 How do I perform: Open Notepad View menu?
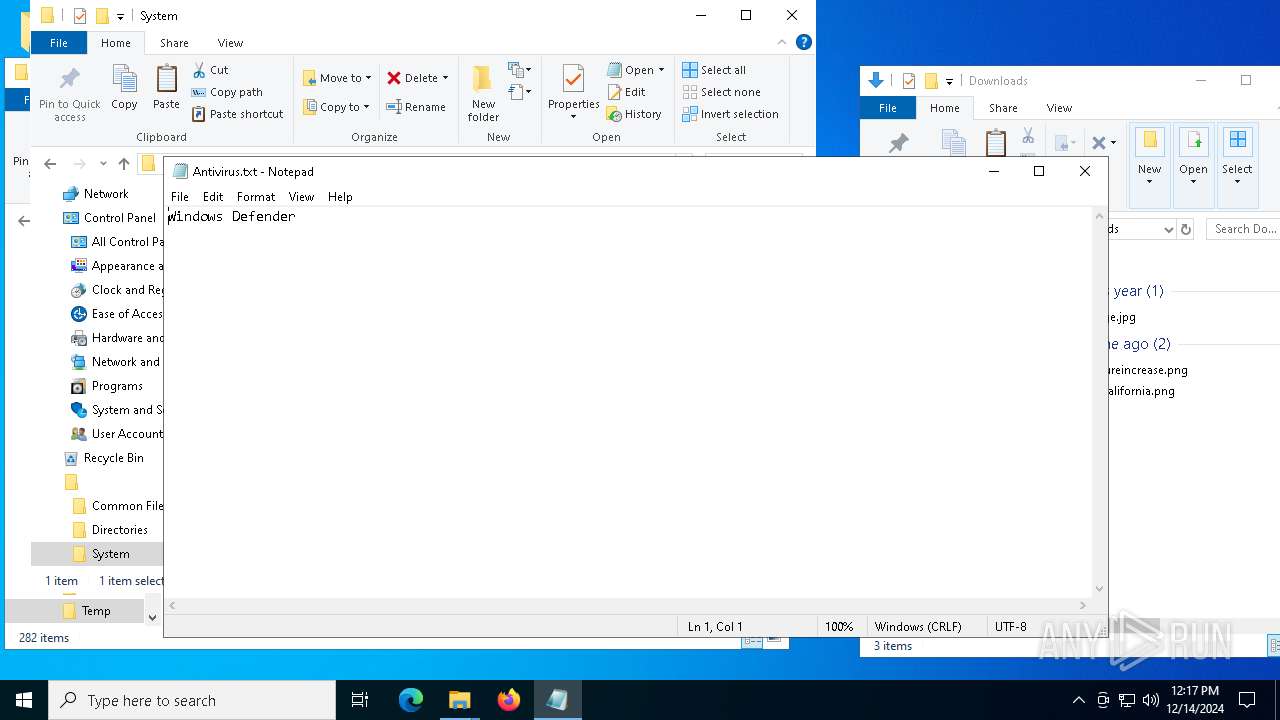[x=301, y=197]
